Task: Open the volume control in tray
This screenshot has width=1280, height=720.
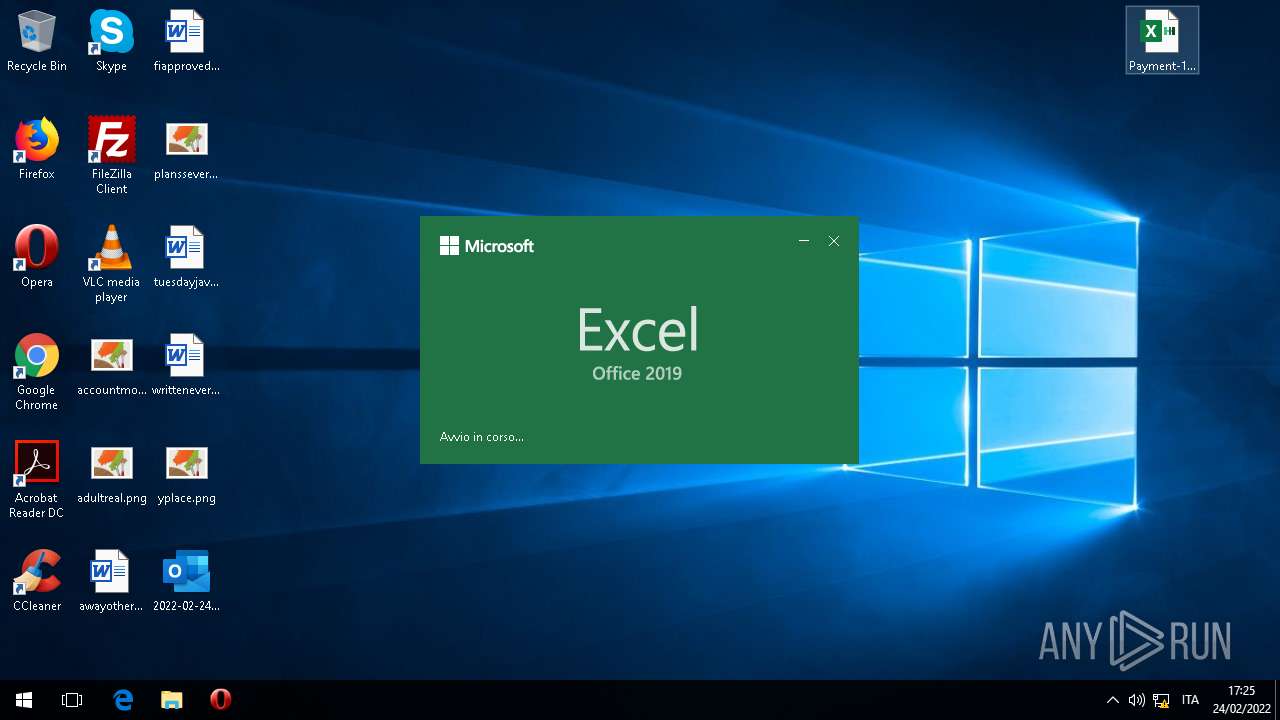Action: pos(1137,700)
